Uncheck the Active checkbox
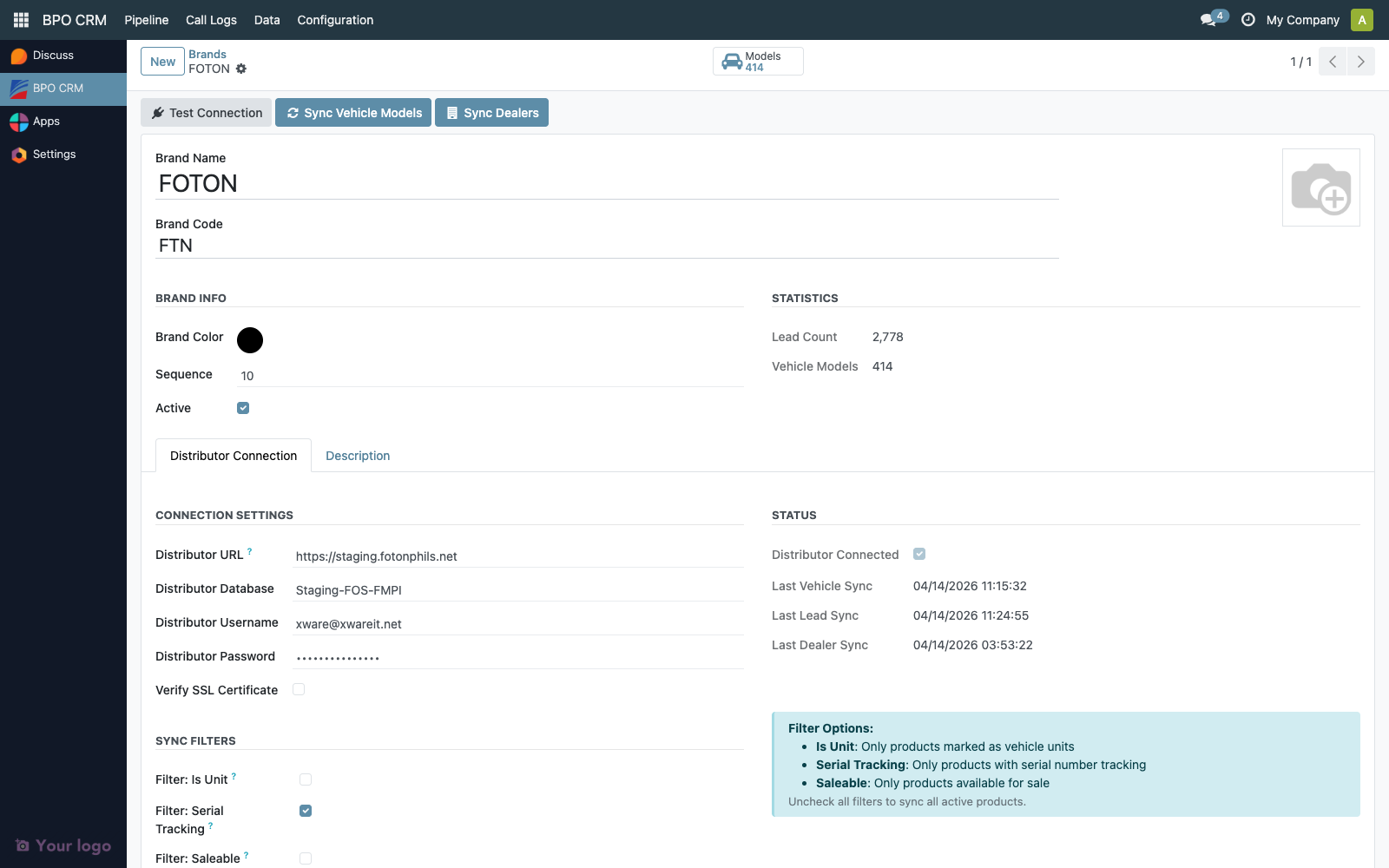 243,407
